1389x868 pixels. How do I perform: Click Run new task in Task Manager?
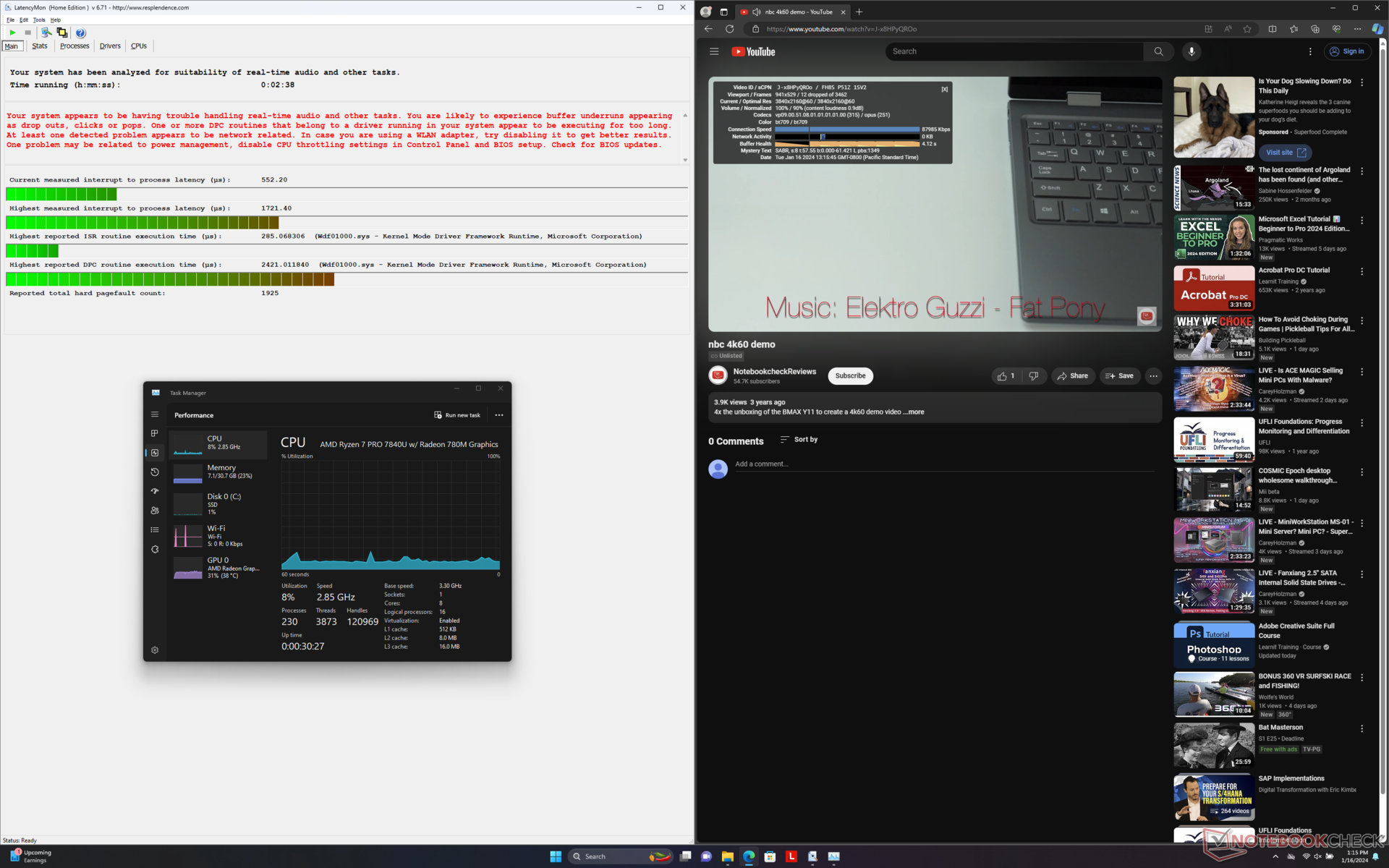(457, 415)
